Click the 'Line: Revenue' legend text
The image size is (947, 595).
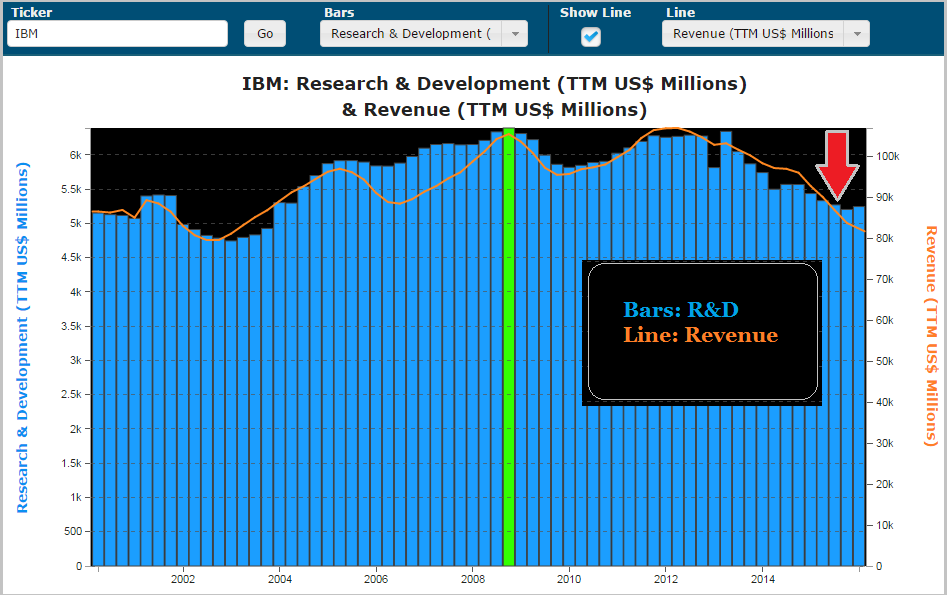coord(701,335)
